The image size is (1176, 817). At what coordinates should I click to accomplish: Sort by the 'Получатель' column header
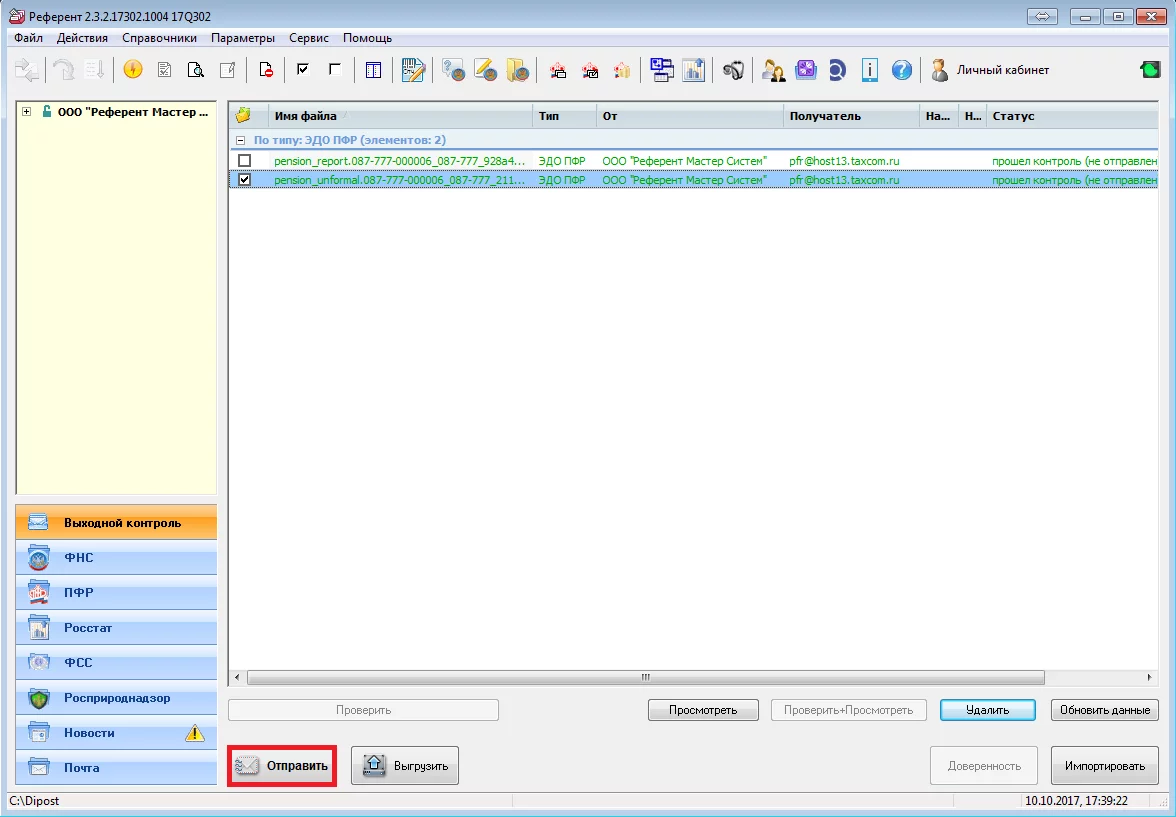pyautogui.click(x=851, y=116)
